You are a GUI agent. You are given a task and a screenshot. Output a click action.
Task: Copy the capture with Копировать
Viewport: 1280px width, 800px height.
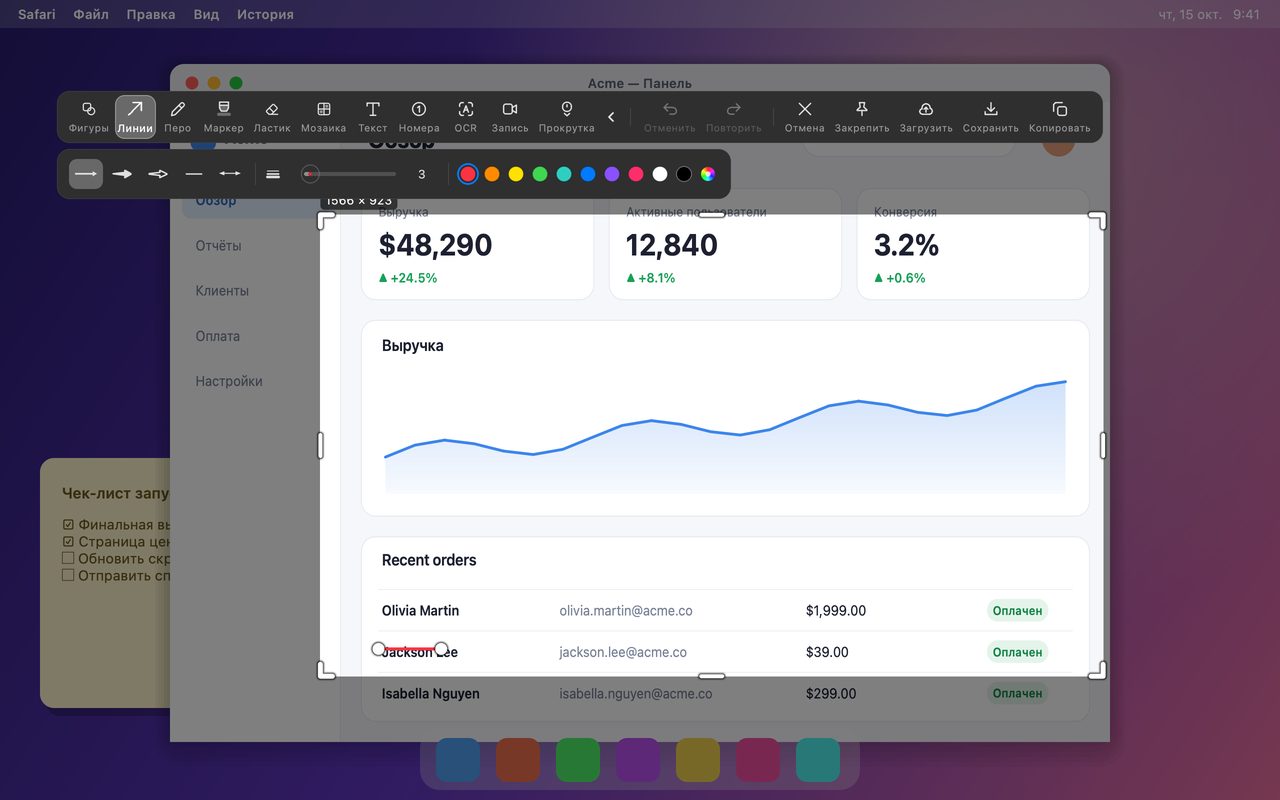click(x=1060, y=117)
